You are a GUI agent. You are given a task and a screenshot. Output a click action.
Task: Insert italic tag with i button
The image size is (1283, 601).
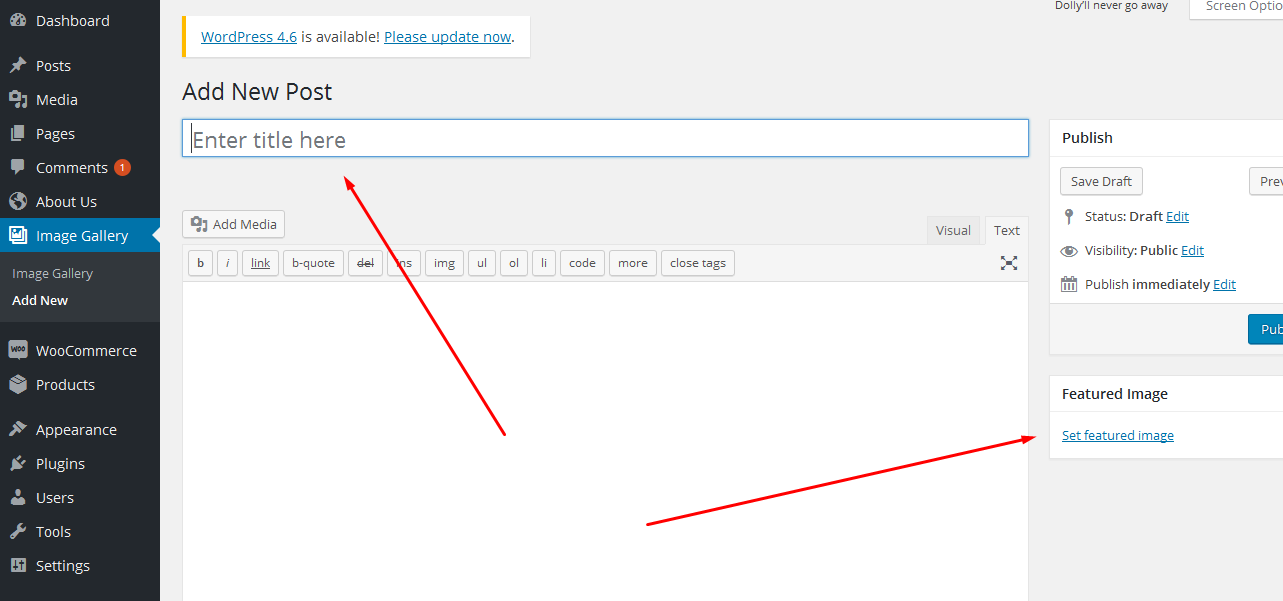click(227, 263)
